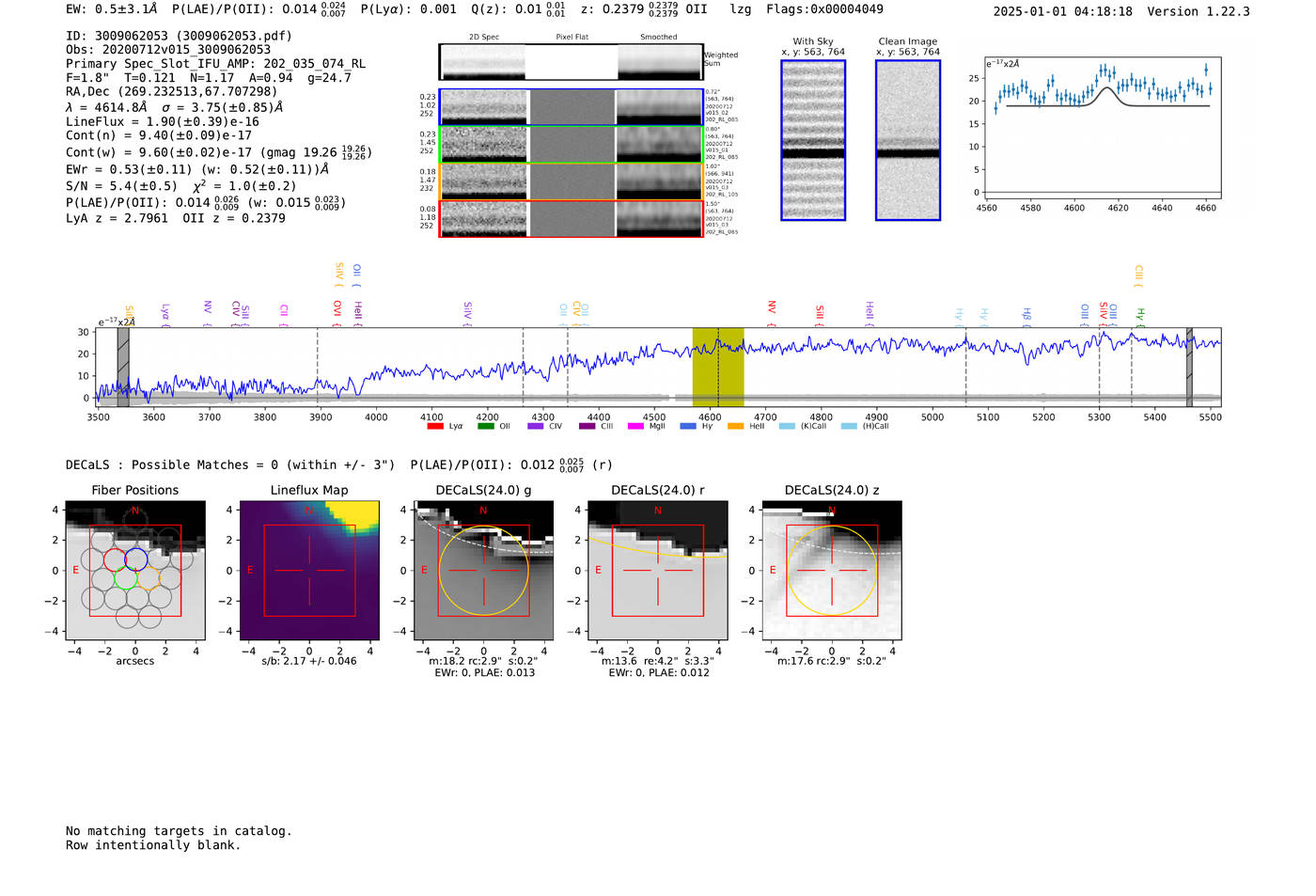Select the Obs: 20200712v015_3009062053 line

coord(168,49)
